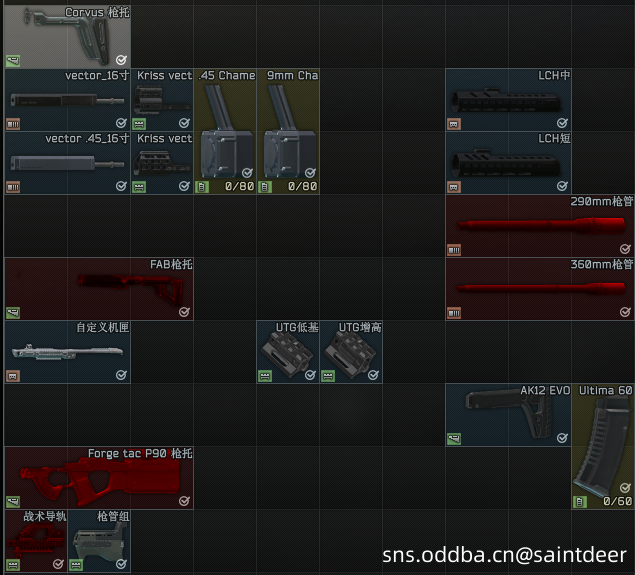Viewport: 635px width, 575px height.
Task: Click checkmark icon on LCH短
Action: 562,186
